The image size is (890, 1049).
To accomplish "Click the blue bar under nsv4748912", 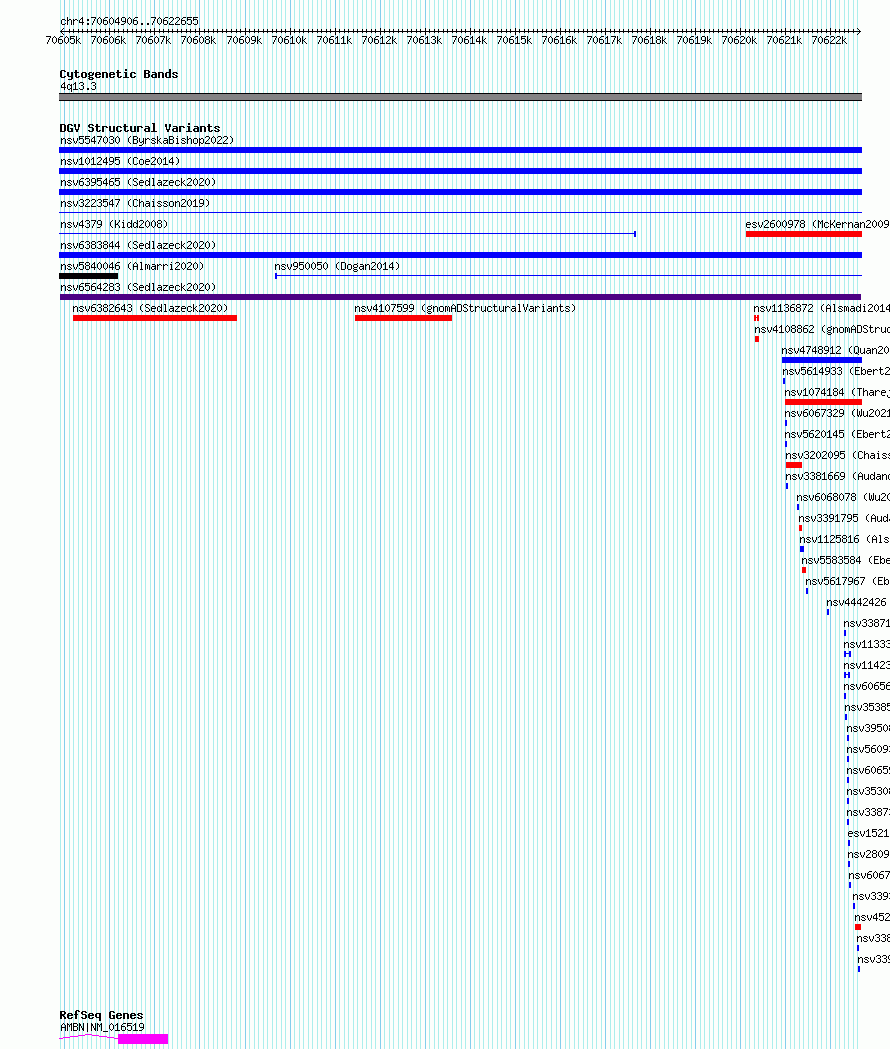I will pos(822,360).
